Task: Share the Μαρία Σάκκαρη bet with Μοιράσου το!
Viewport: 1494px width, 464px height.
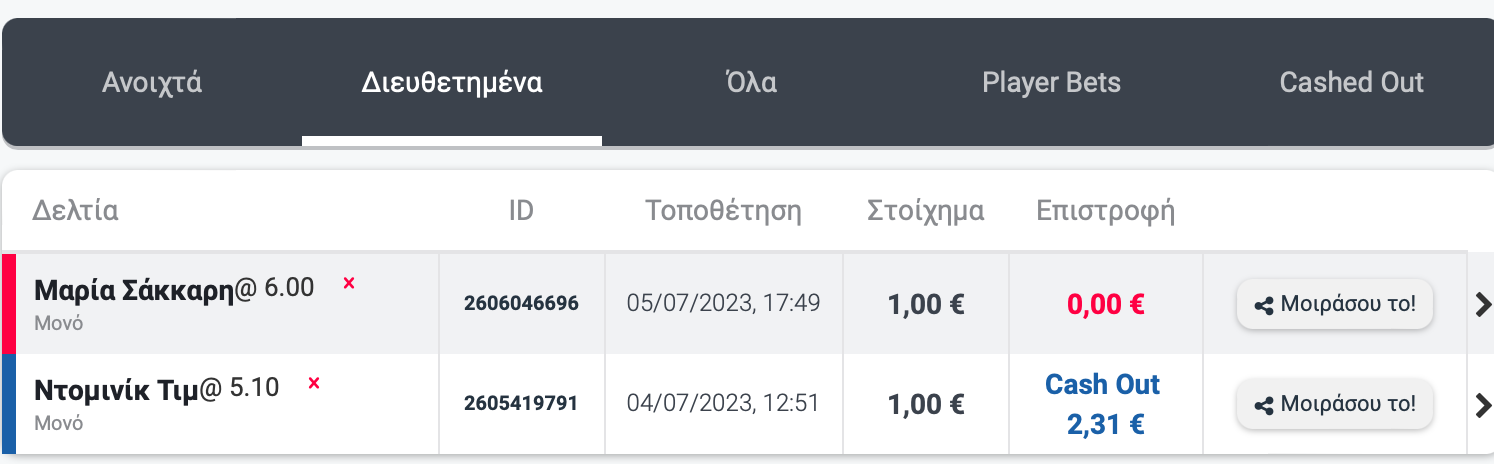Action: [x=1335, y=304]
